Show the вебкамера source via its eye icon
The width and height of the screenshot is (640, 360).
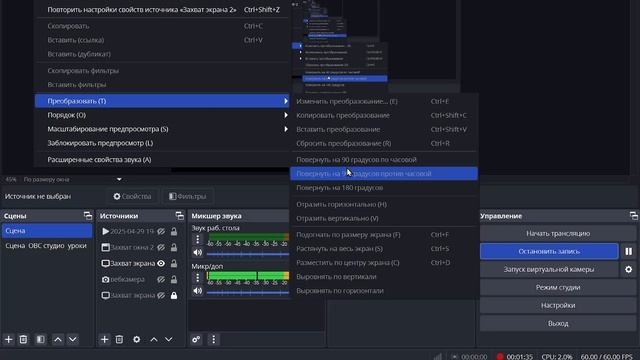pos(161,280)
